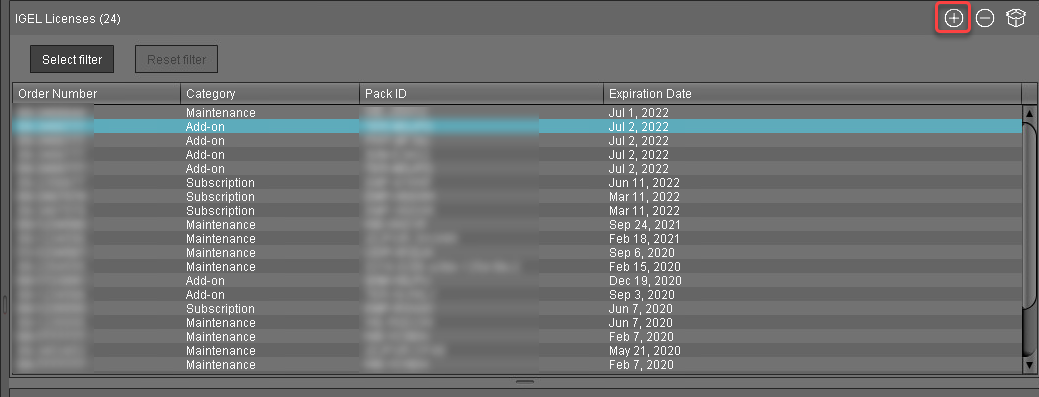Image resolution: width=1039 pixels, height=397 pixels.
Task: Select the Add-on row expiring Dec 19, 2020
Action: pyautogui.click(x=518, y=281)
